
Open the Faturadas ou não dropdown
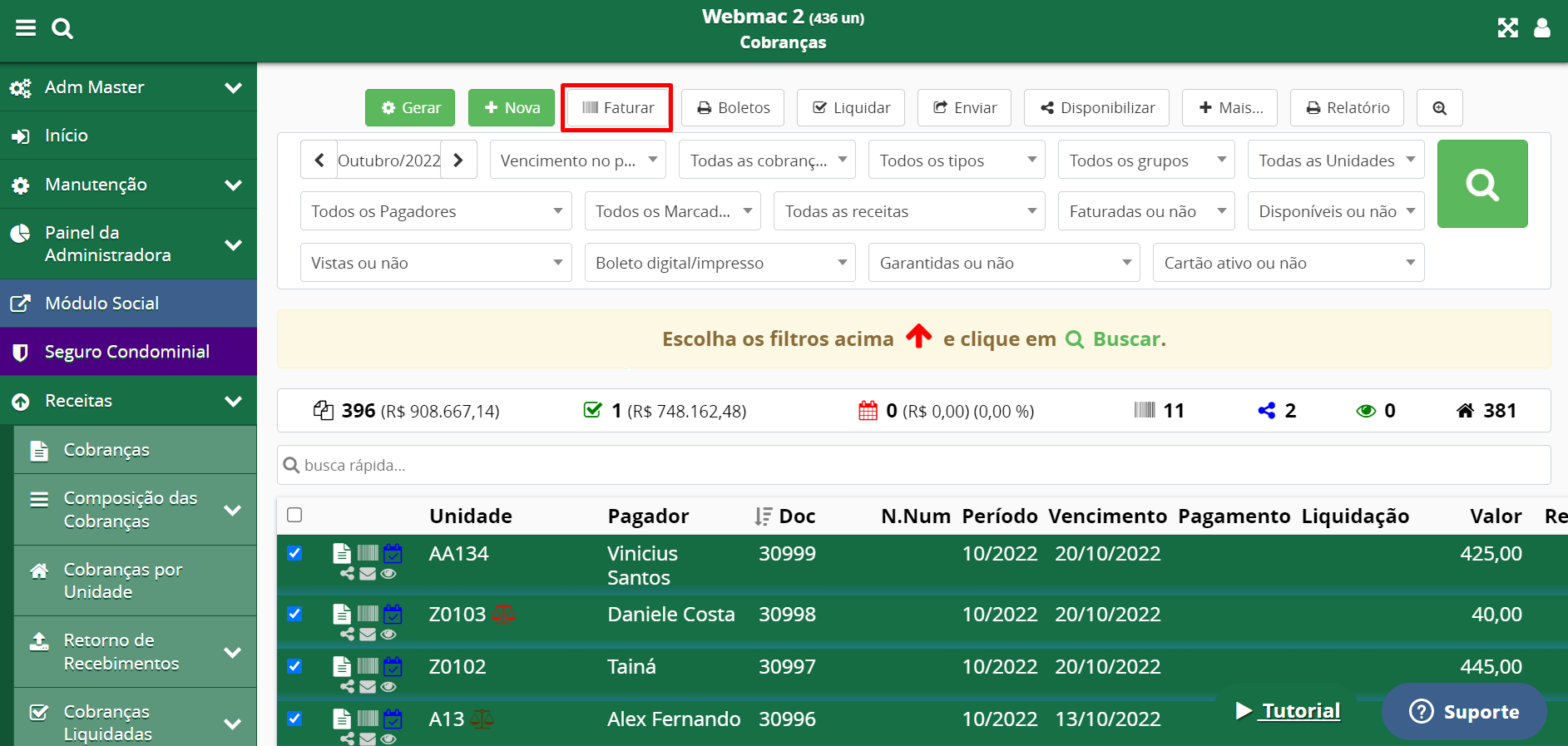[x=1147, y=211]
